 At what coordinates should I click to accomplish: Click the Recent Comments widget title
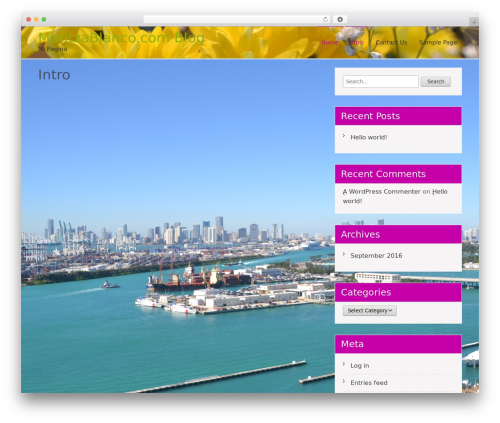click(x=383, y=174)
